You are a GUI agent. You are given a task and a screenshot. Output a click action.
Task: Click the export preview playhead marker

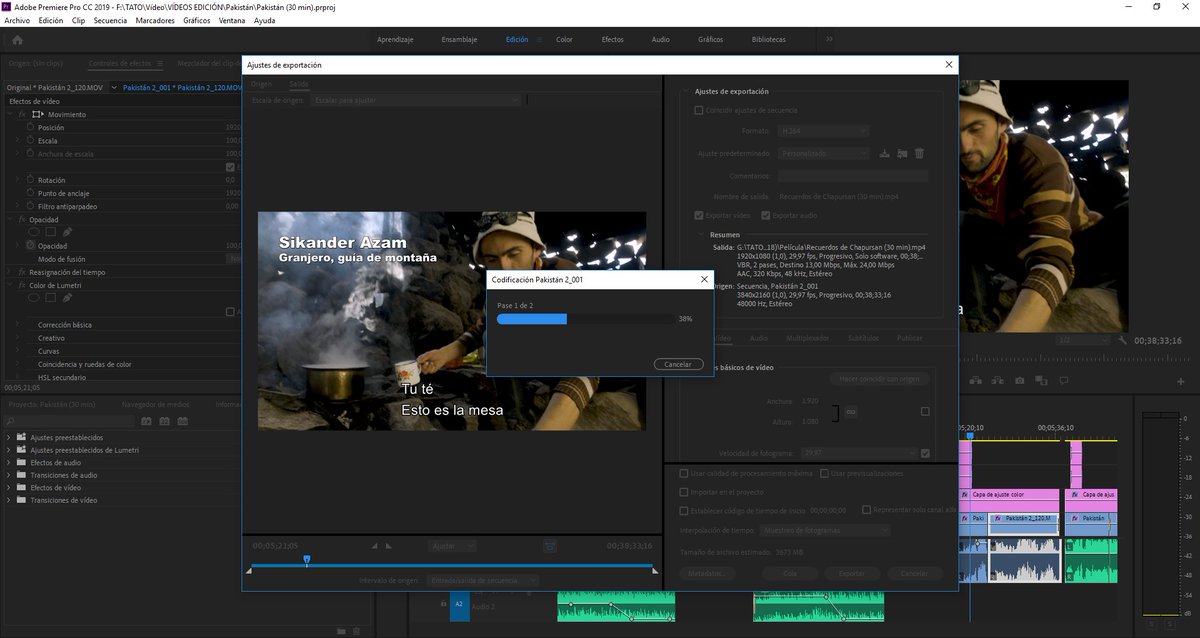[307, 560]
